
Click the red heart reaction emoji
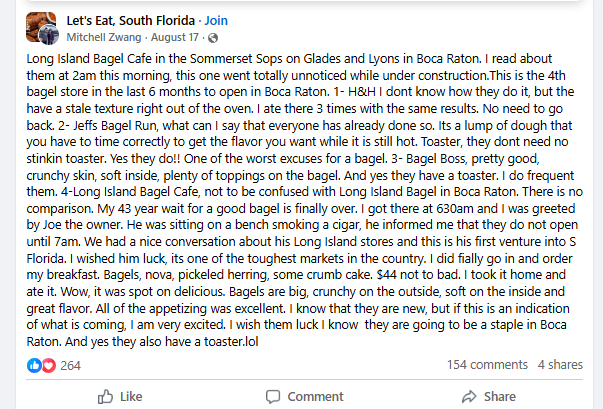point(47,365)
